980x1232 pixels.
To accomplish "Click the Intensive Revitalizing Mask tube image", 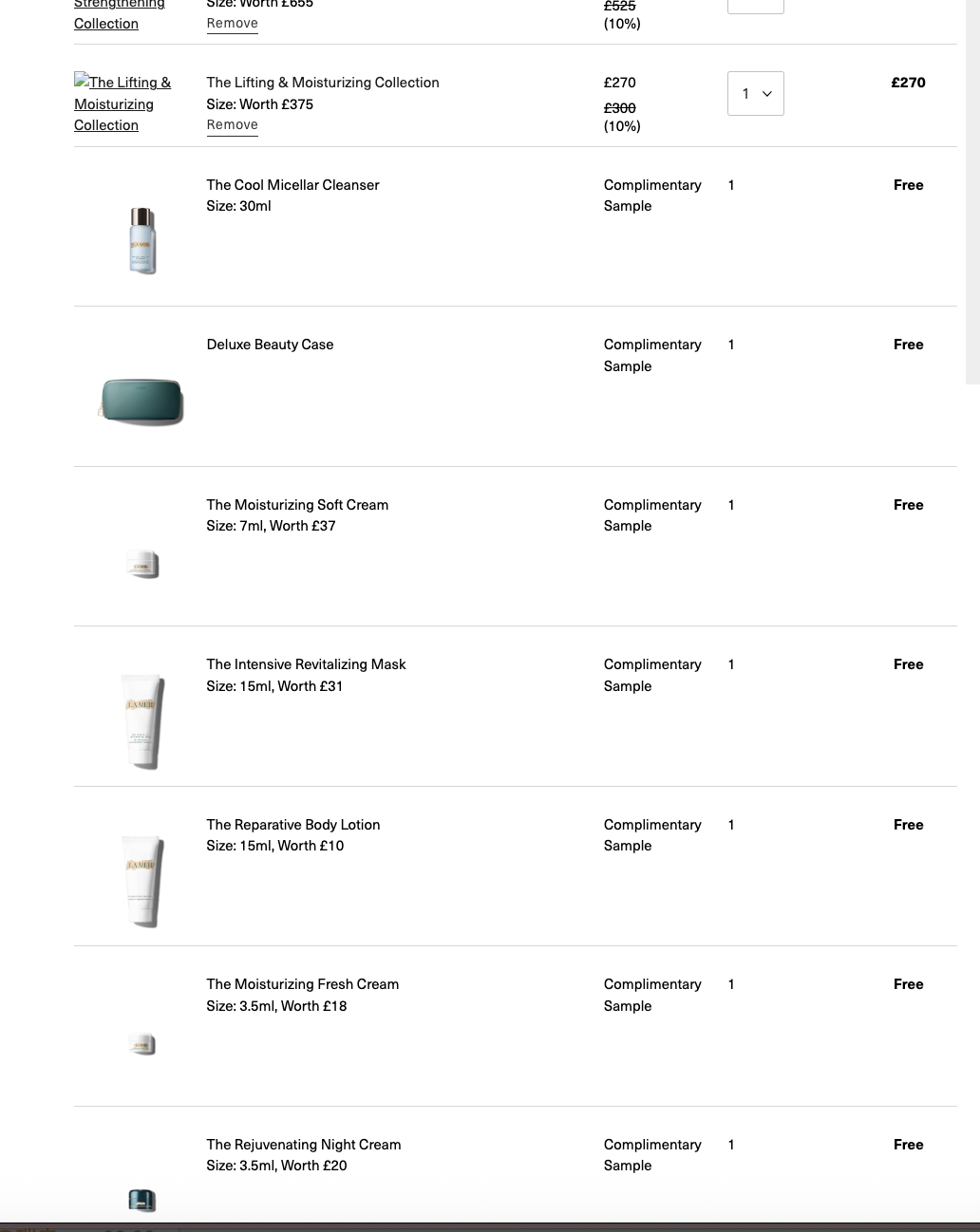I will pyautogui.click(x=141, y=720).
